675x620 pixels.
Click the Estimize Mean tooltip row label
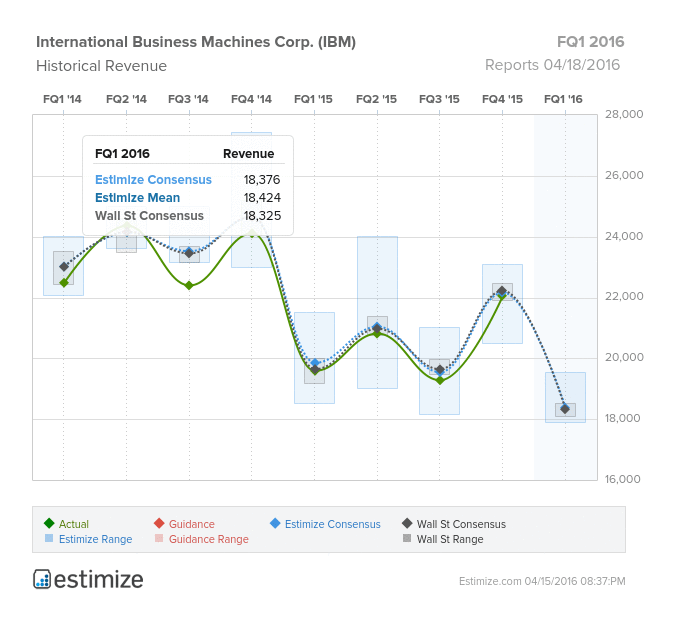click(137, 198)
